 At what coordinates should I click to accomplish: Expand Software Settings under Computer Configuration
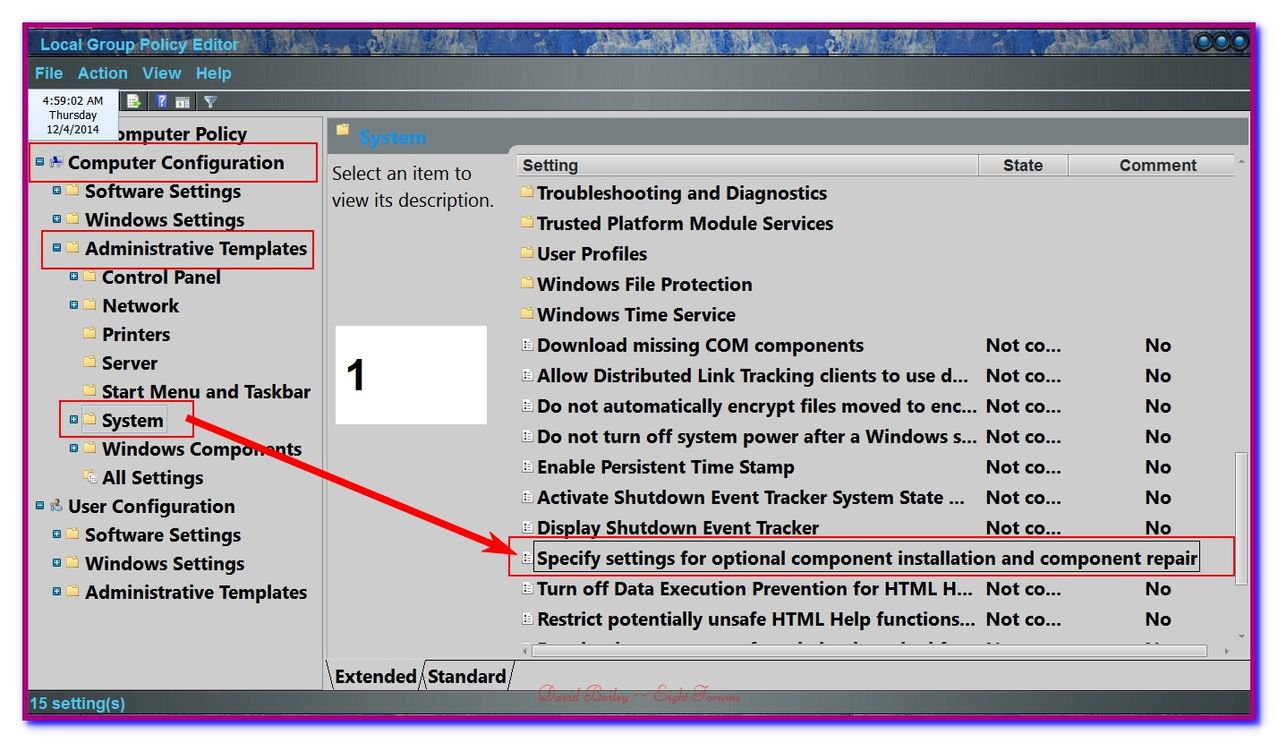click(57, 191)
